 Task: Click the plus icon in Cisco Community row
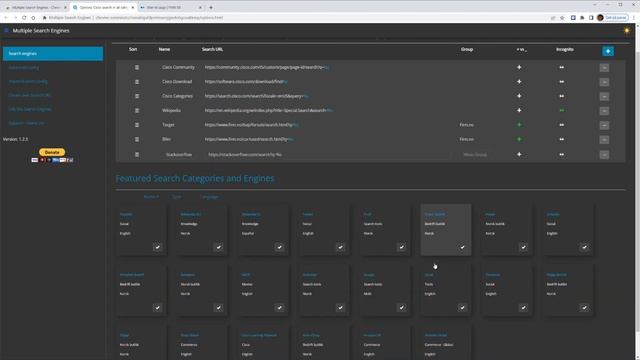click(x=519, y=67)
